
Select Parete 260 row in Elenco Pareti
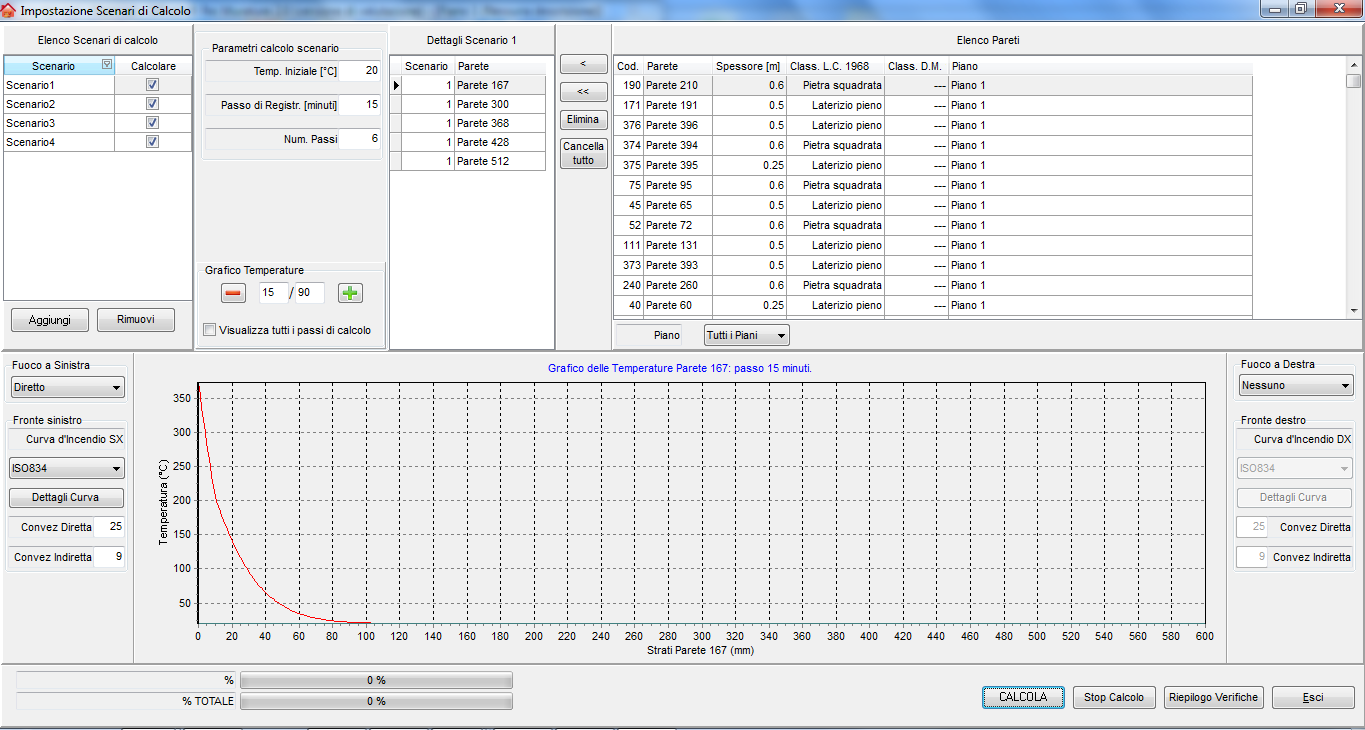[933, 285]
